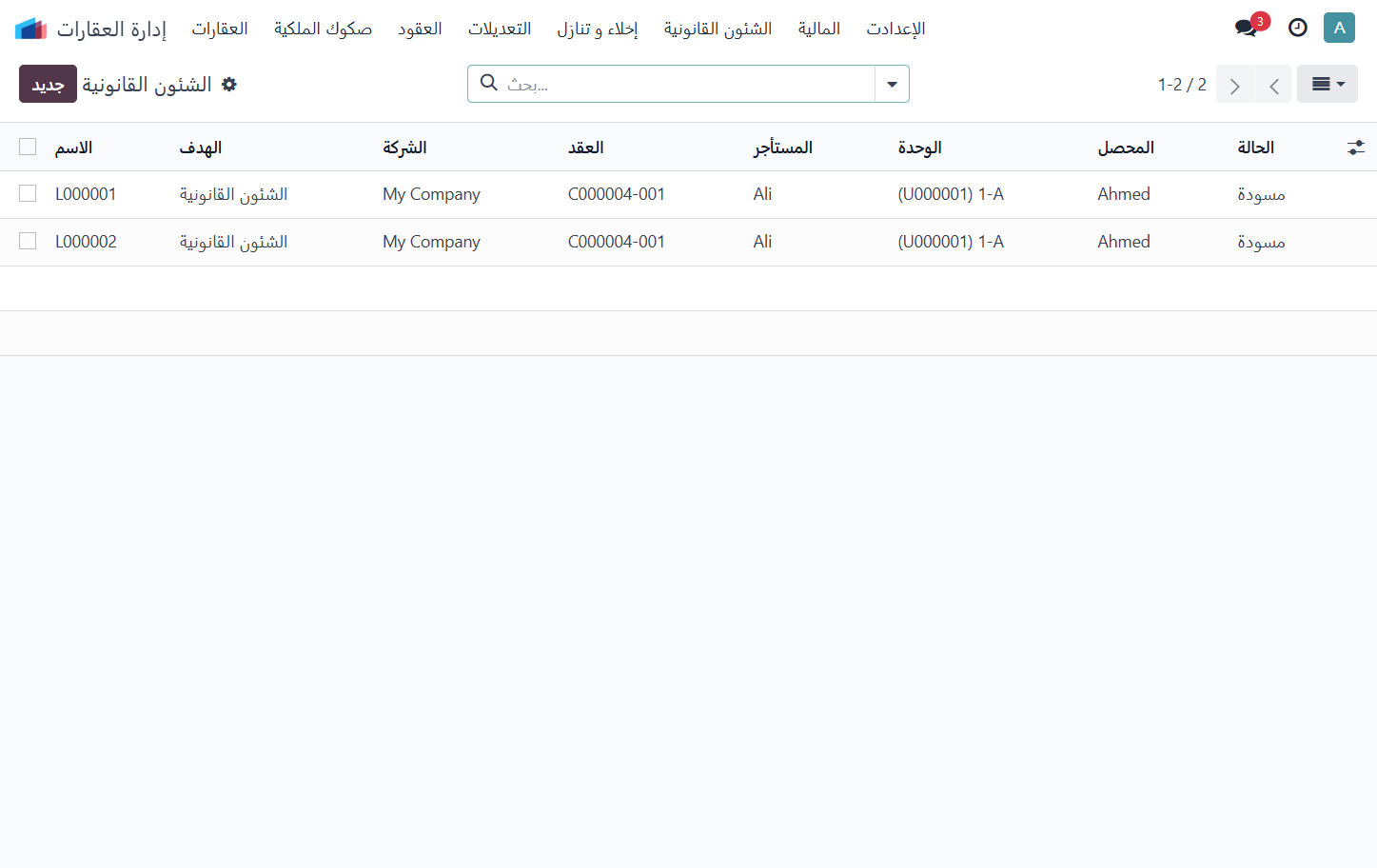The height and width of the screenshot is (868, 1377).
Task: Sort by الحالة column header
Action: (1255, 148)
